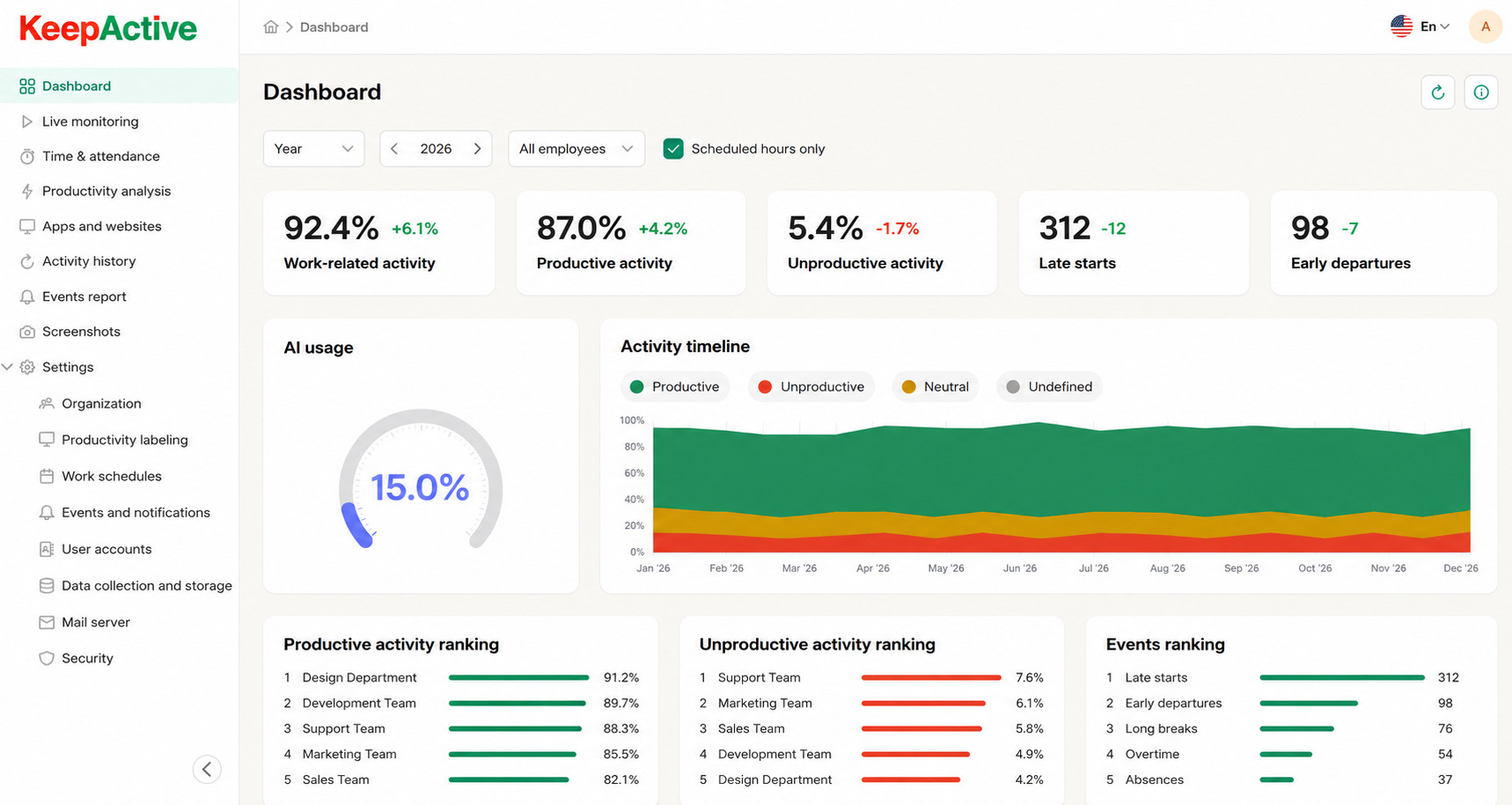Open Productivity analysis menu item
The height and width of the screenshot is (805, 1512).
[x=119, y=191]
